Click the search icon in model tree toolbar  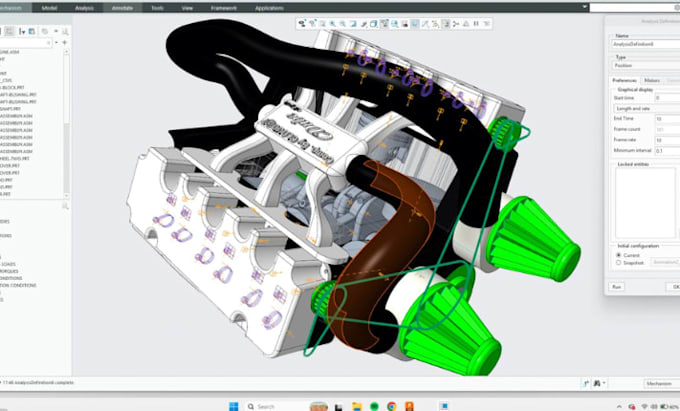(65, 32)
